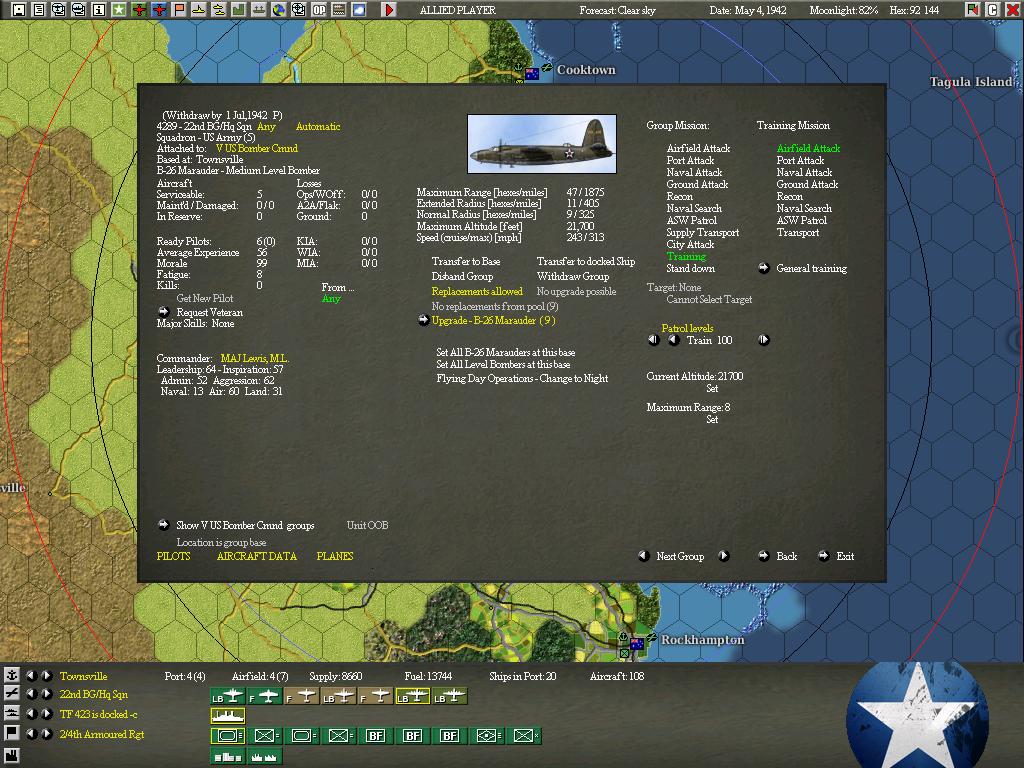Screen dimensions: 1024x768
Task: Choose ASW Patrol under Training Mission
Action: point(801,221)
